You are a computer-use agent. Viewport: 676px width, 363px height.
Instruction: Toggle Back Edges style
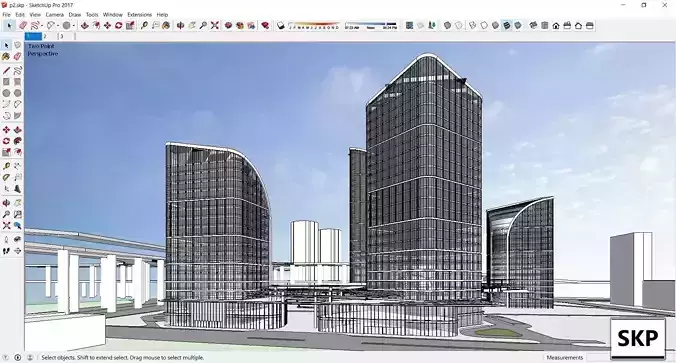click(x=458, y=26)
